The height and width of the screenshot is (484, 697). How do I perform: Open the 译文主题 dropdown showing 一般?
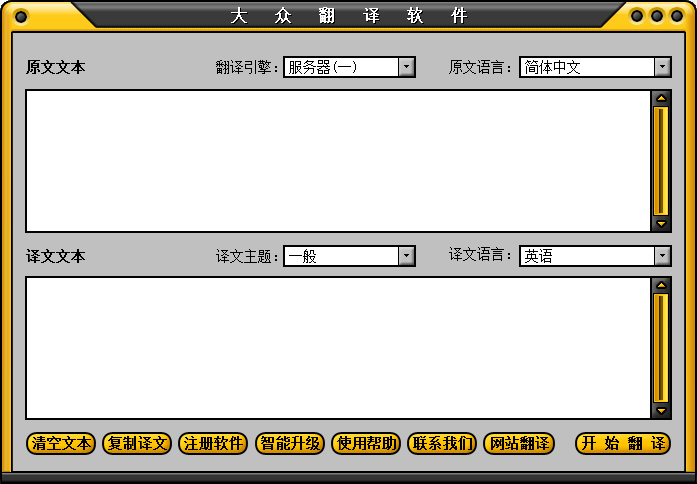point(349,256)
